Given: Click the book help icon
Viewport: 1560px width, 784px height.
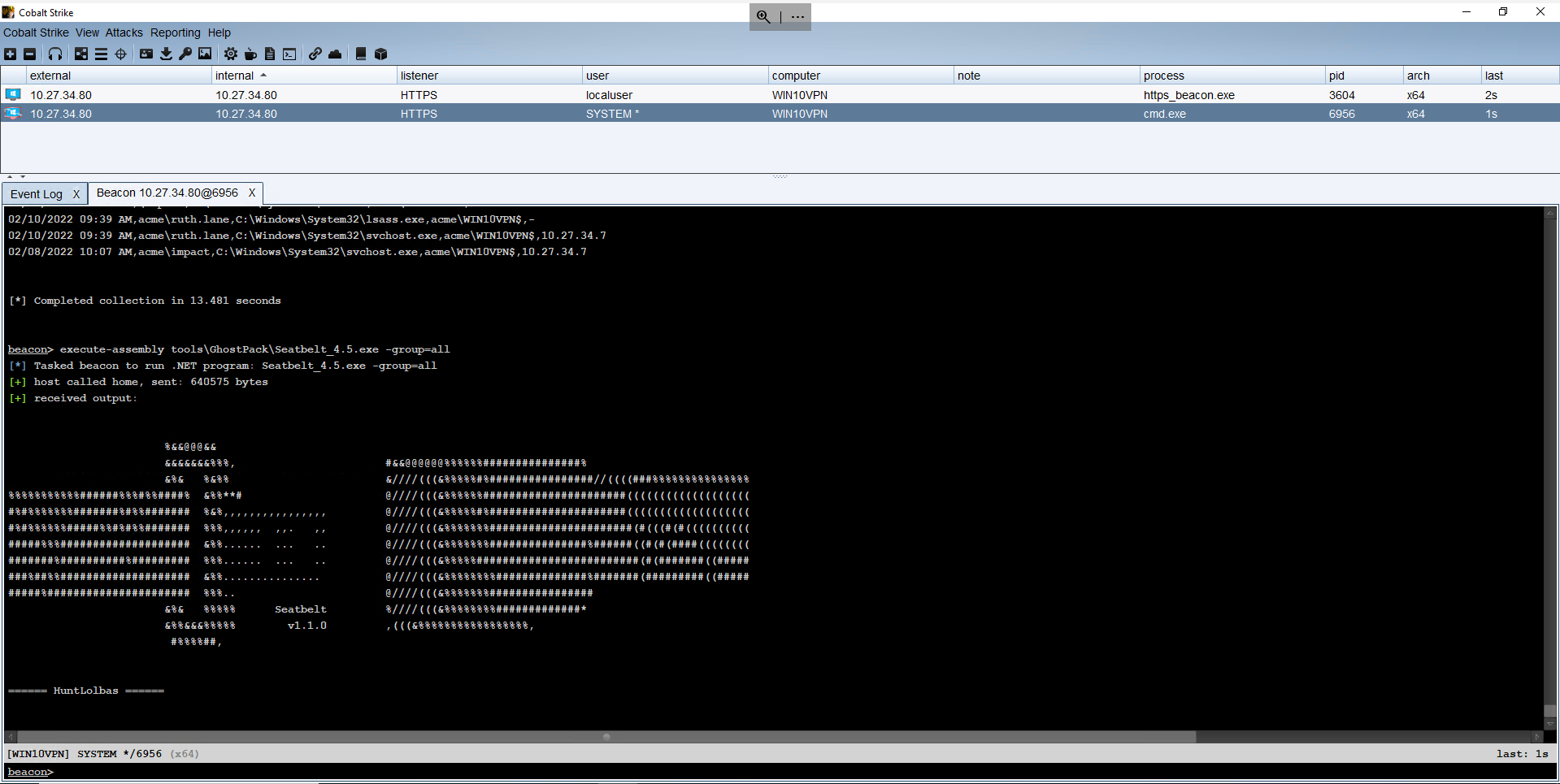Looking at the screenshot, I should point(361,54).
